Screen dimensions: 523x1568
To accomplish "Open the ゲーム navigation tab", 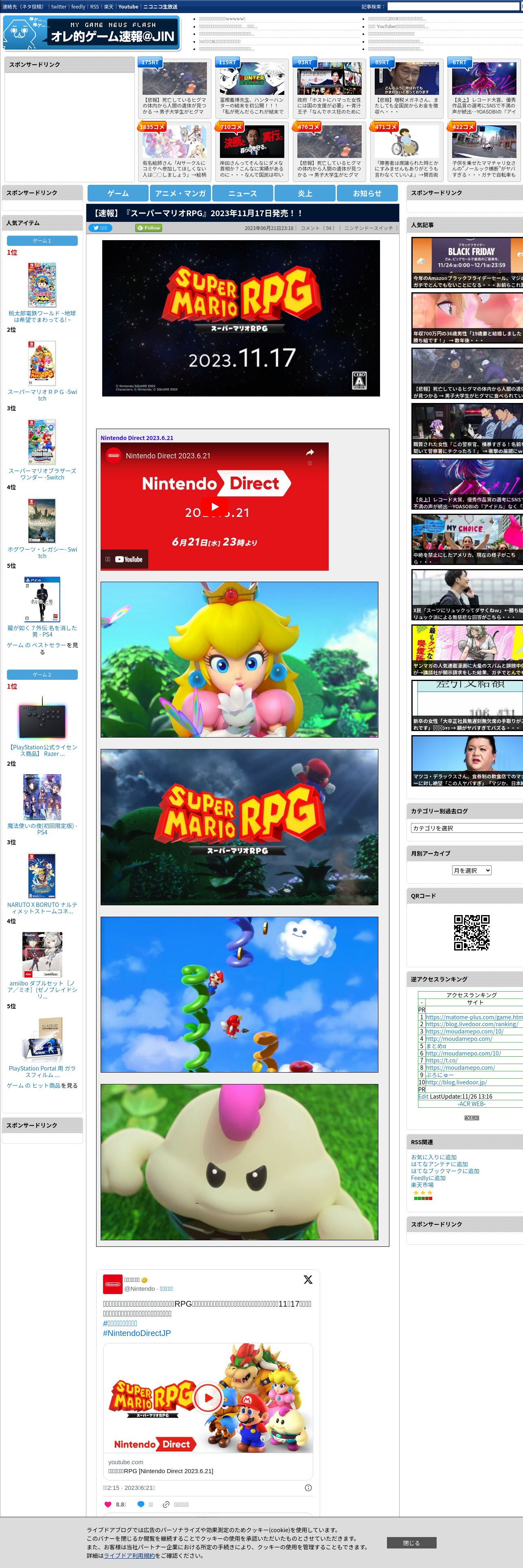I will 118,193.
